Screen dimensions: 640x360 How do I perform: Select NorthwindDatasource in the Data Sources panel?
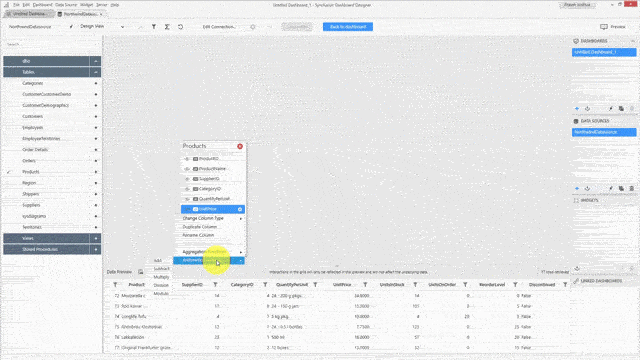pos(604,132)
